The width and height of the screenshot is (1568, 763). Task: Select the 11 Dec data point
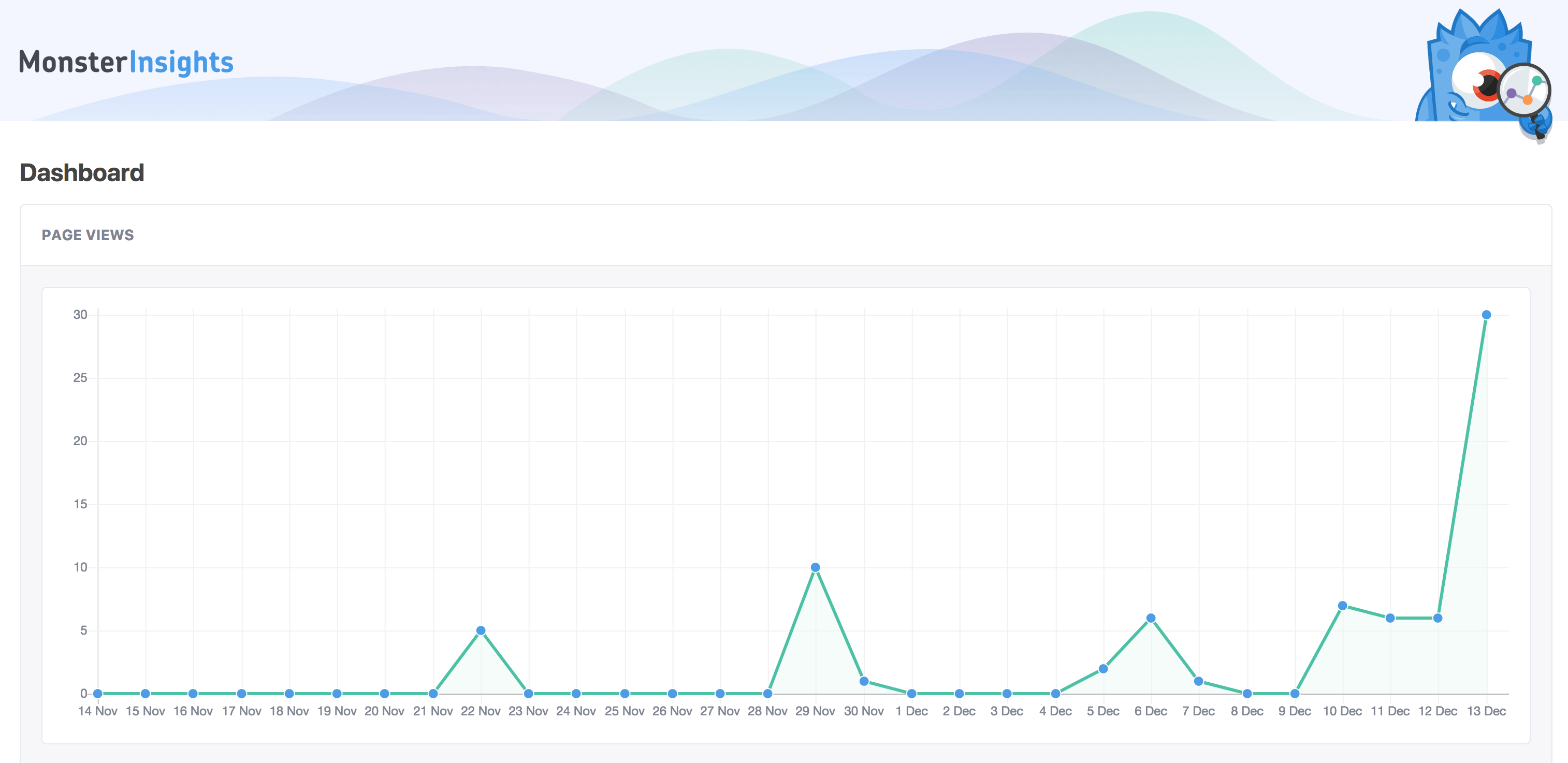(x=1390, y=618)
